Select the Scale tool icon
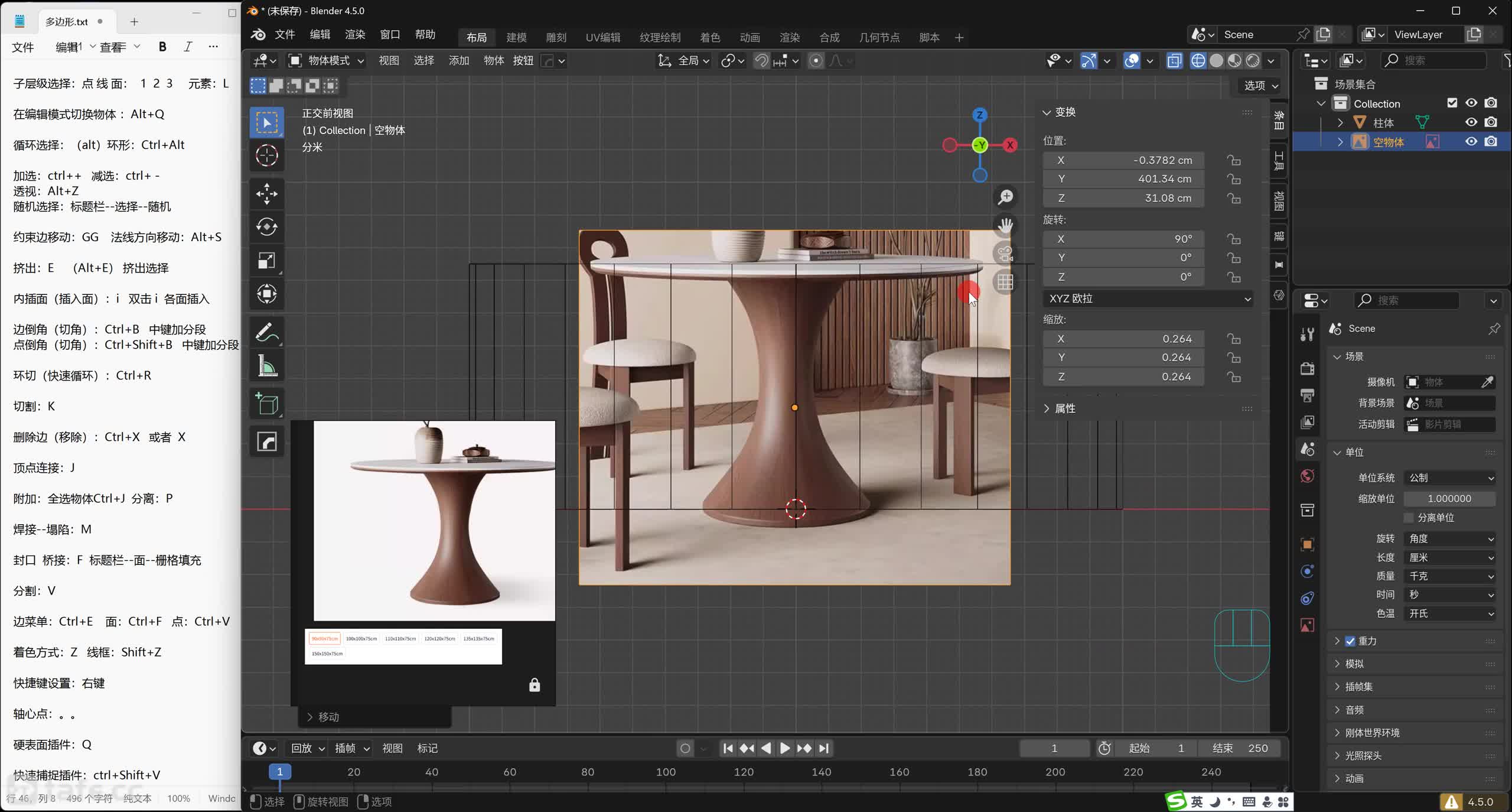The width and height of the screenshot is (1512, 812). click(x=266, y=261)
